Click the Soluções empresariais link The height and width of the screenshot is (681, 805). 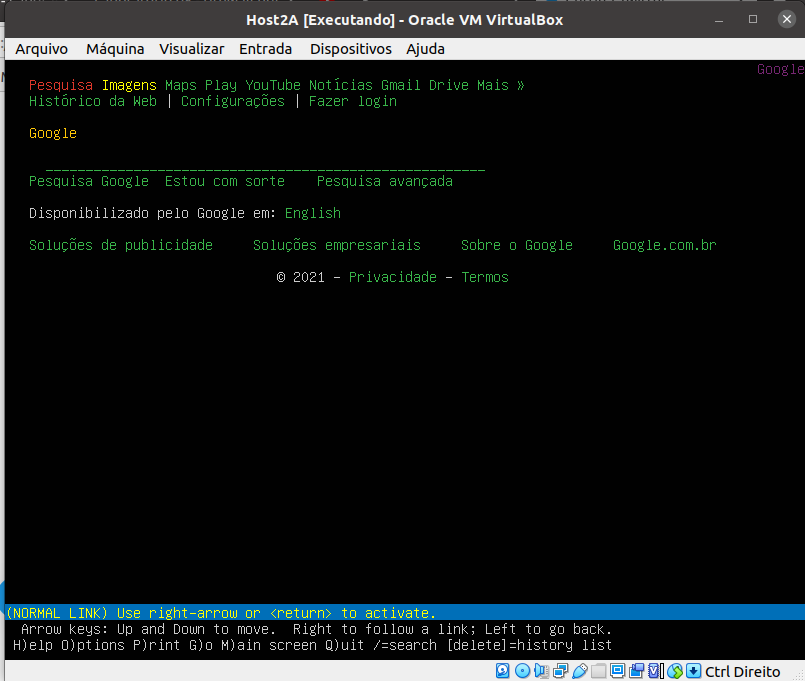(337, 245)
